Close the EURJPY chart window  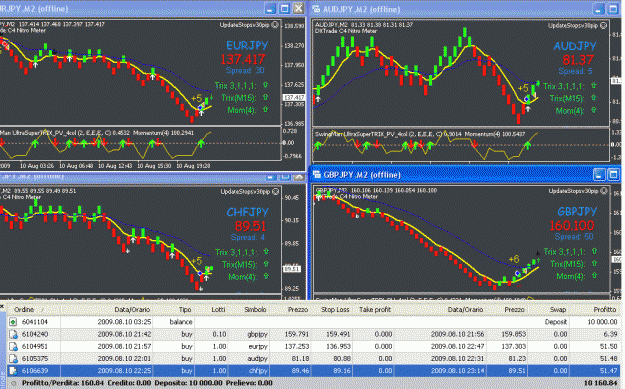(298, 8)
